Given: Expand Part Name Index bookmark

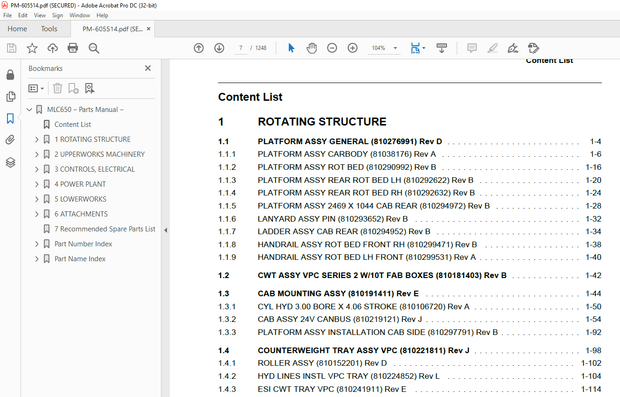Looking at the screenshot, I should tap(37, 259).
